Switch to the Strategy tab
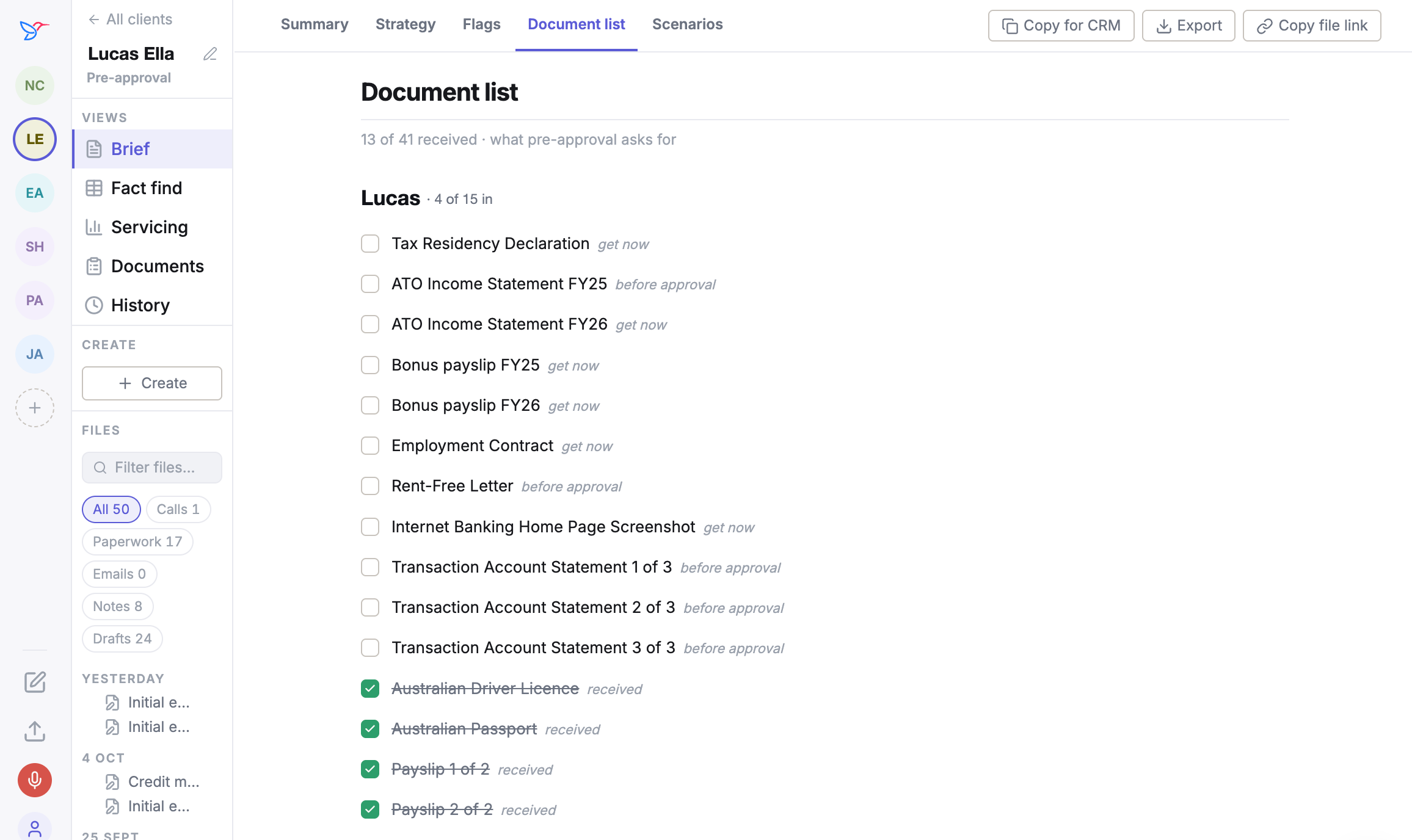This screenshot has width=1412, height=840. click(406, 24)
